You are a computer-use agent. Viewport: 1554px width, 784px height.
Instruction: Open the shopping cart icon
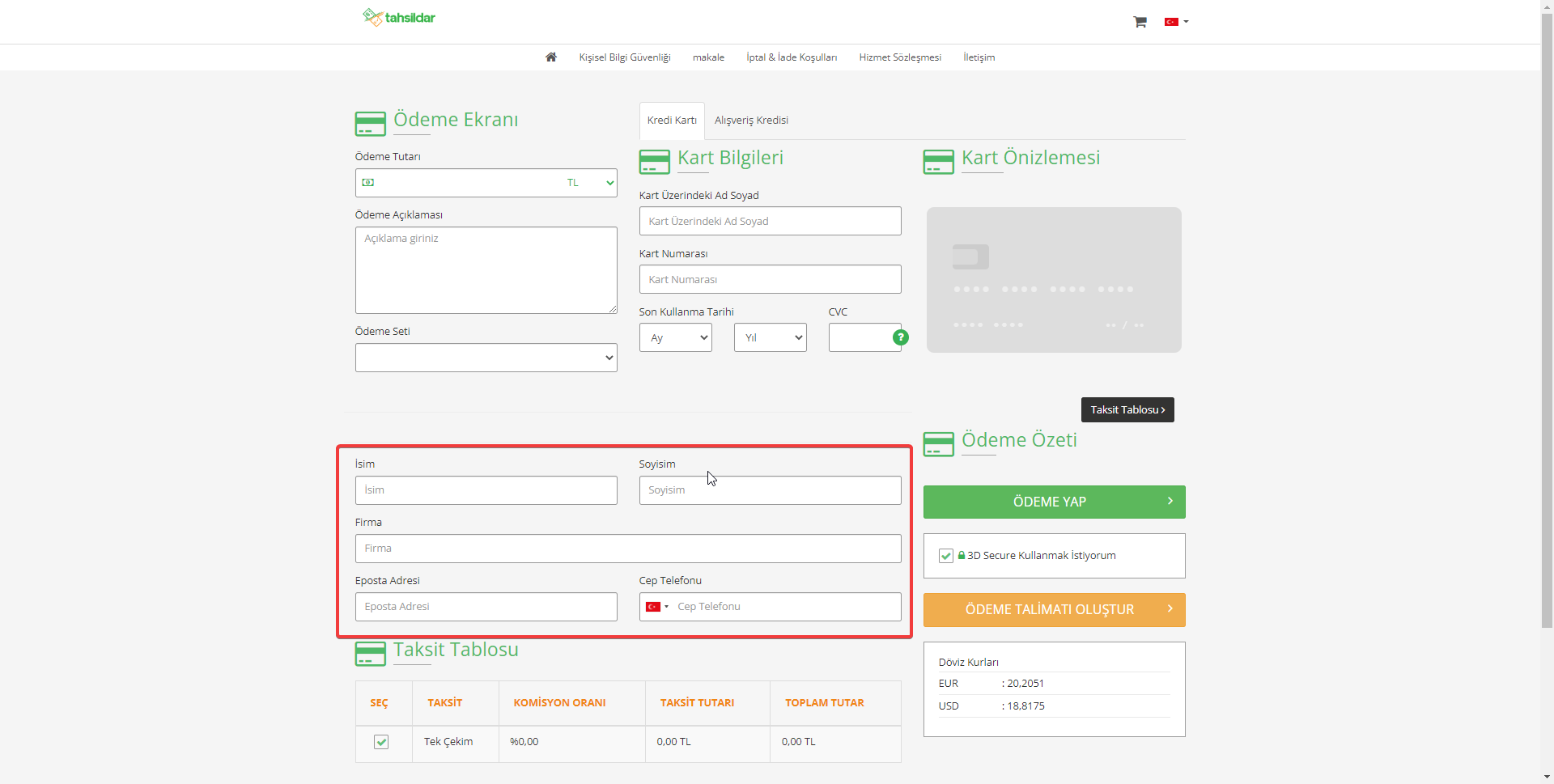pos(1140,22)
